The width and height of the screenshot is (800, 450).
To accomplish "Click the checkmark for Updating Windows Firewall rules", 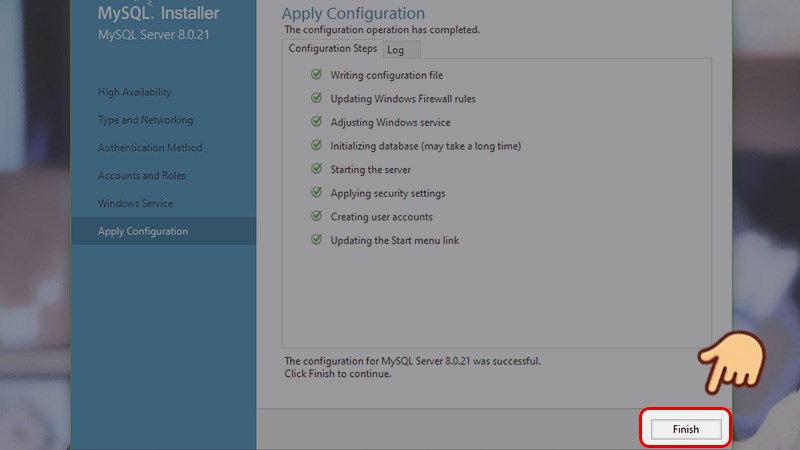I will point(316,99).
